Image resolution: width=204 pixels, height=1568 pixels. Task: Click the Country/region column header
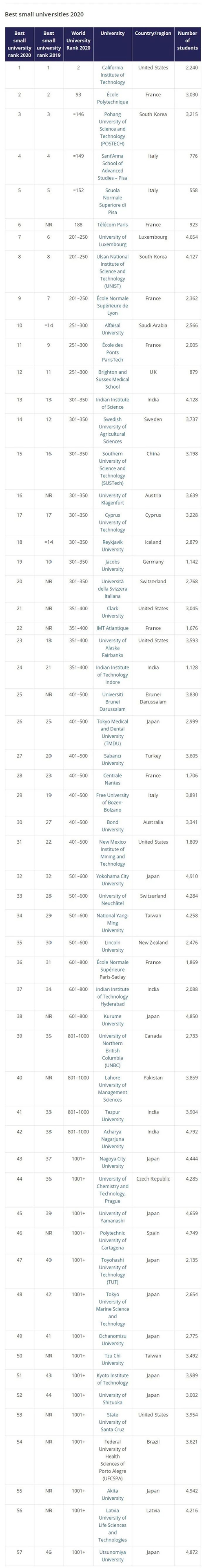coord(153,34)
